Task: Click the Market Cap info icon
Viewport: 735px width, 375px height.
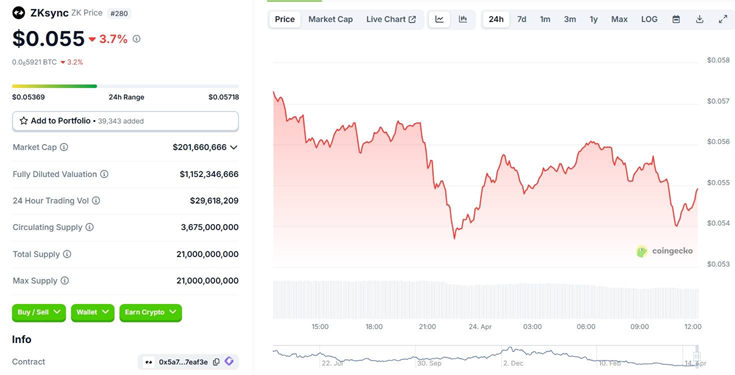Action: [64, 147]
